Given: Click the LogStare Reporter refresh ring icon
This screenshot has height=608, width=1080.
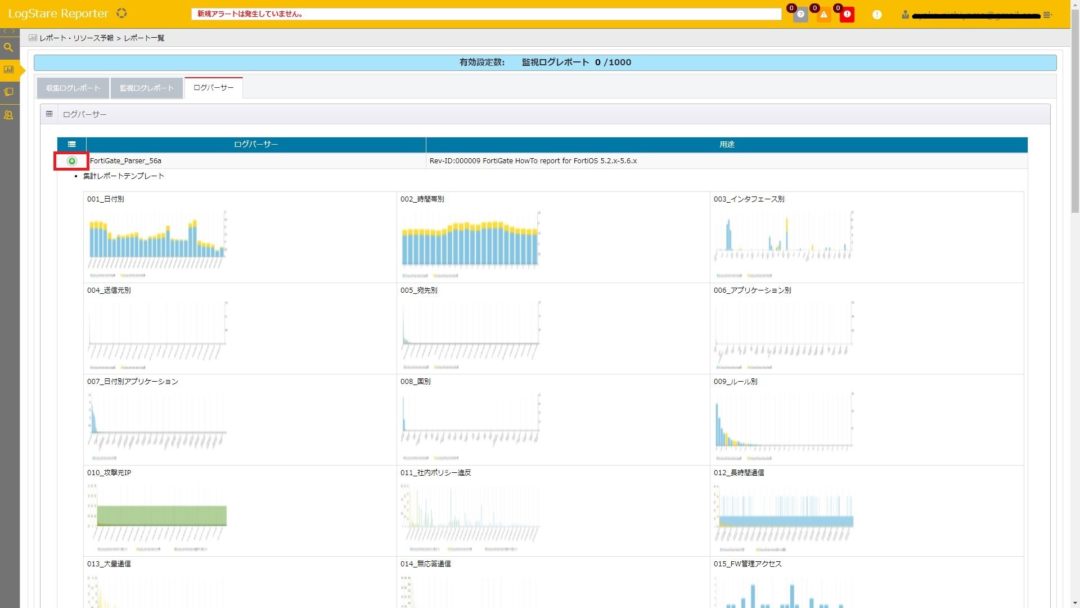Looking at the screenshot, I should (x=122, y=13).
